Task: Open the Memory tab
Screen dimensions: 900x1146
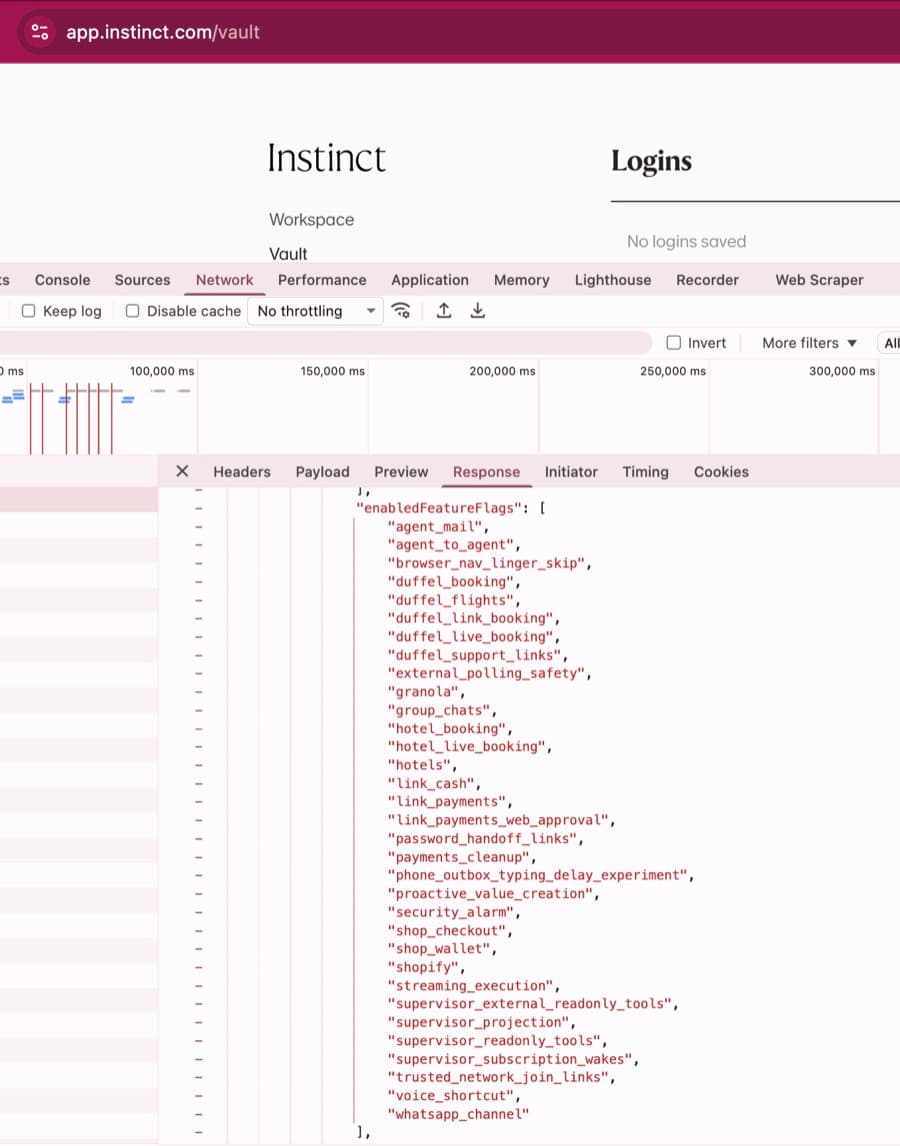Action: 521,280
